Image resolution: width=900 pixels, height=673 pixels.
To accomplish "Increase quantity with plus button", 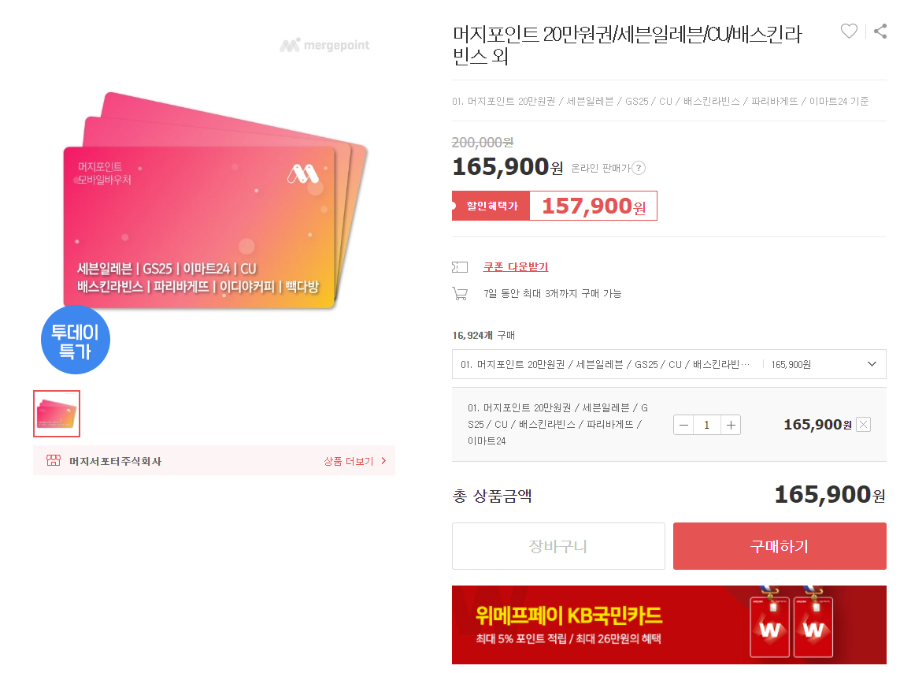I will click(731, 425).
